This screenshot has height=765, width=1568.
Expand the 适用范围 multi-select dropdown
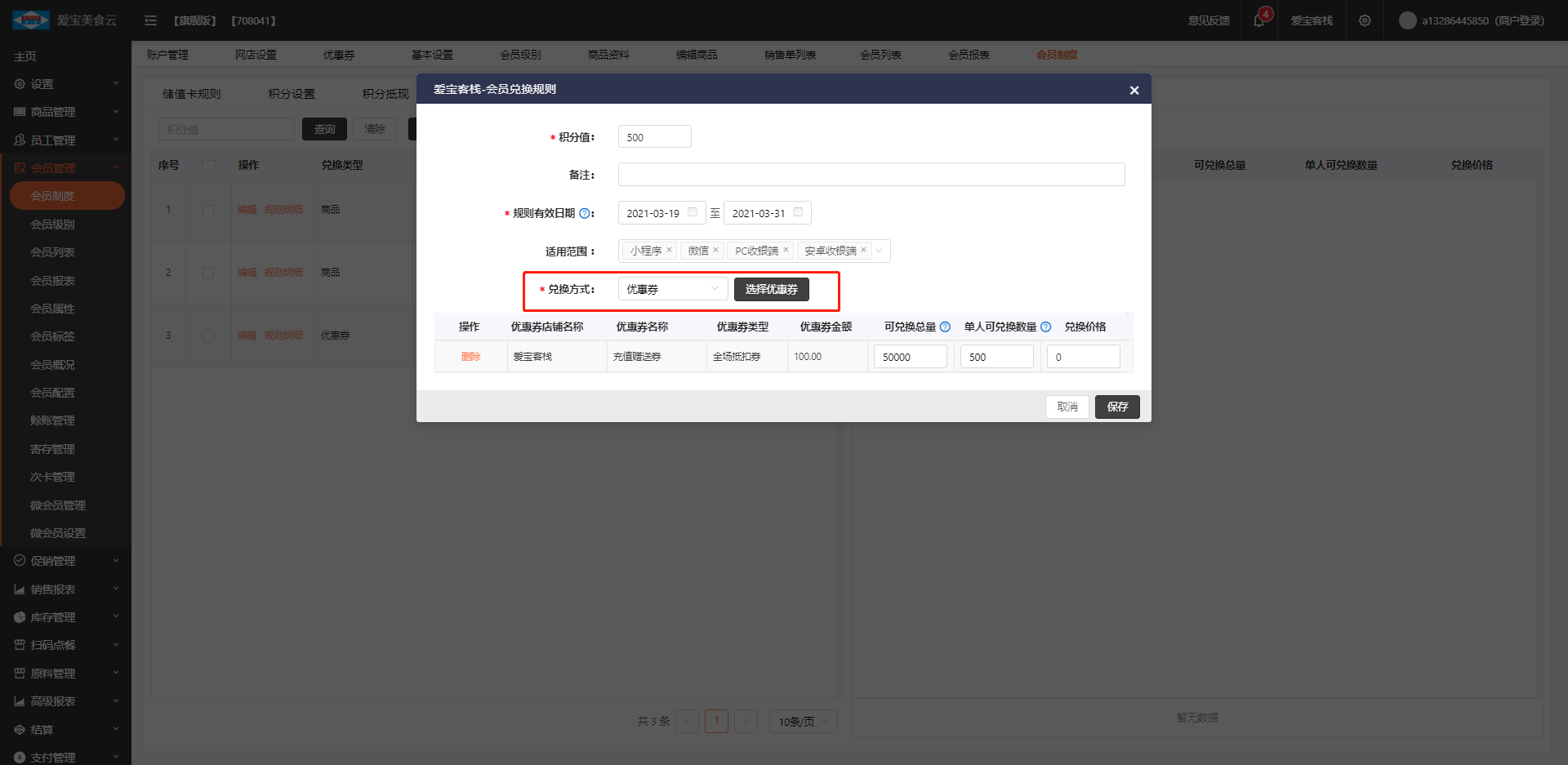tap(880, 251)
